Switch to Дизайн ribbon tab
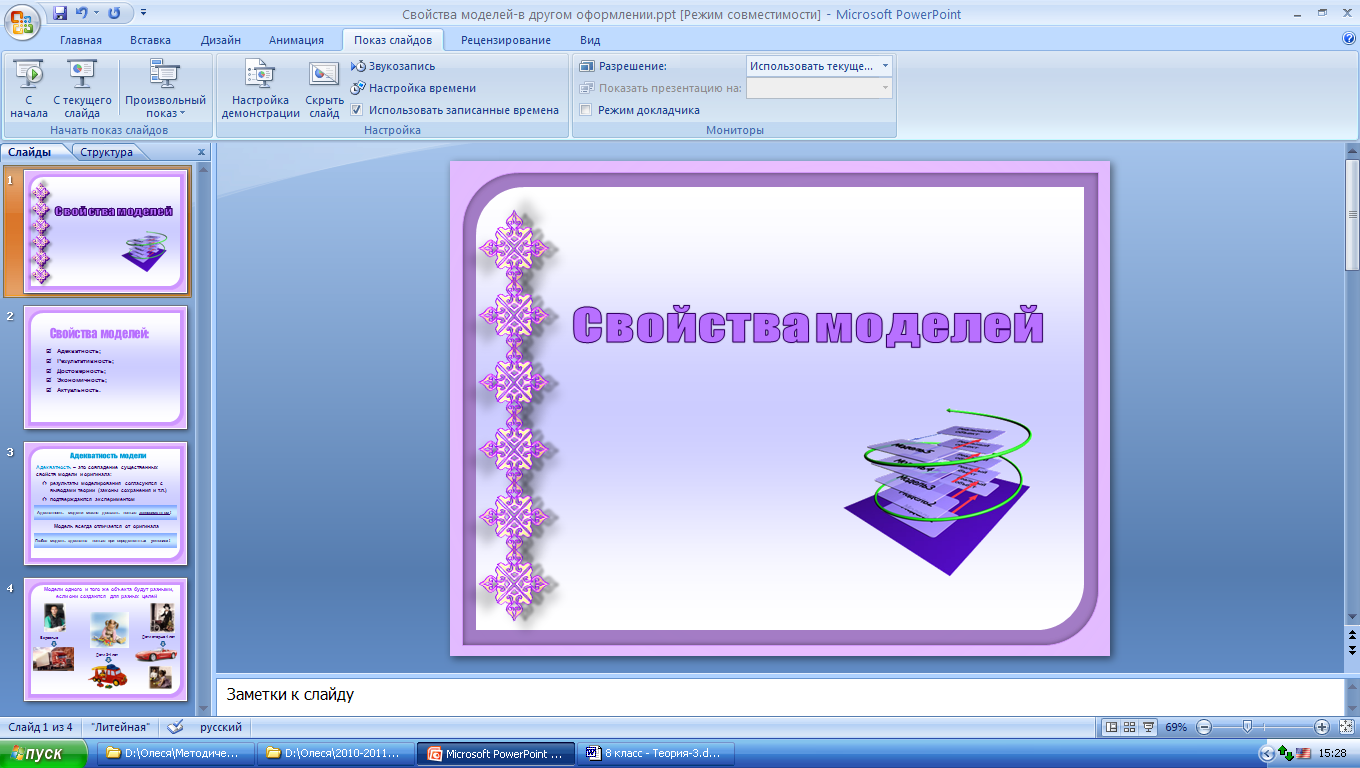The image size is (1360, 768). pyautogui.click(x=220, y=40)
